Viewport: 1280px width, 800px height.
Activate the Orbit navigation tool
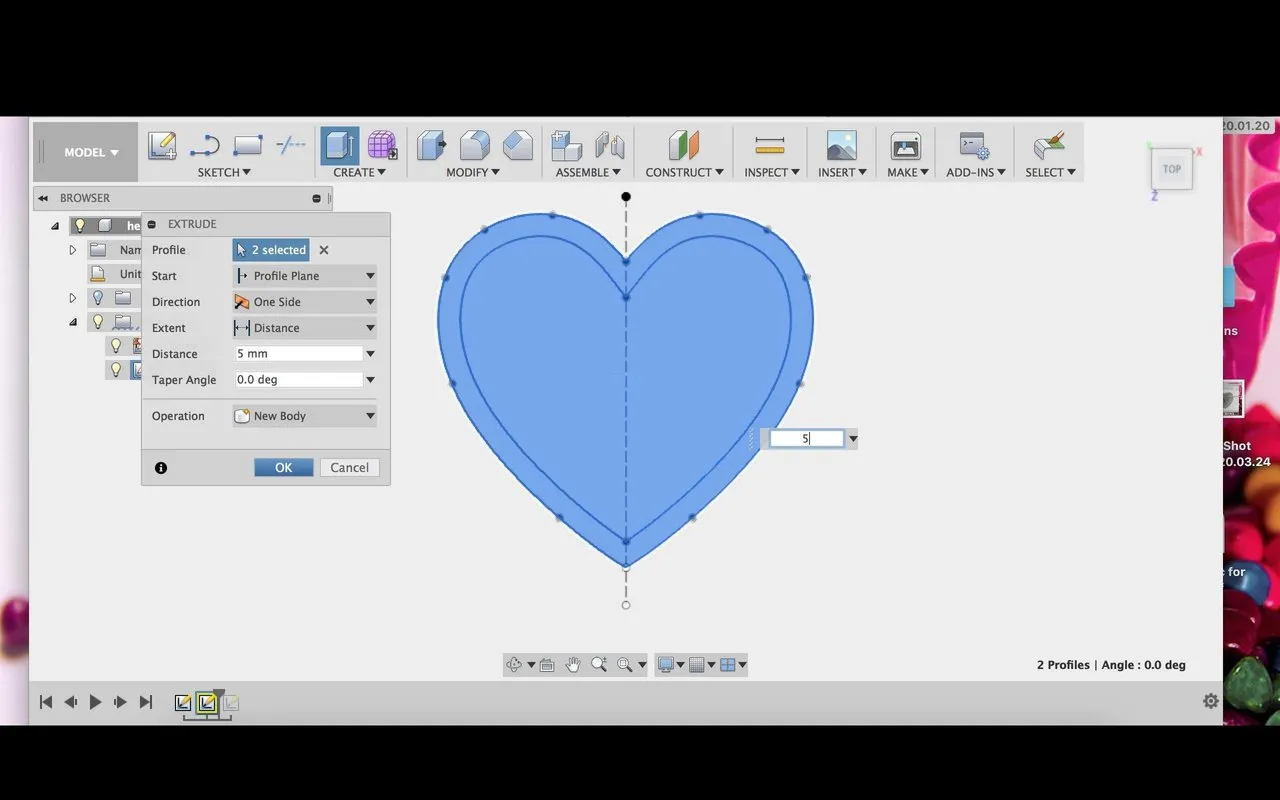(x=514, y=665)
